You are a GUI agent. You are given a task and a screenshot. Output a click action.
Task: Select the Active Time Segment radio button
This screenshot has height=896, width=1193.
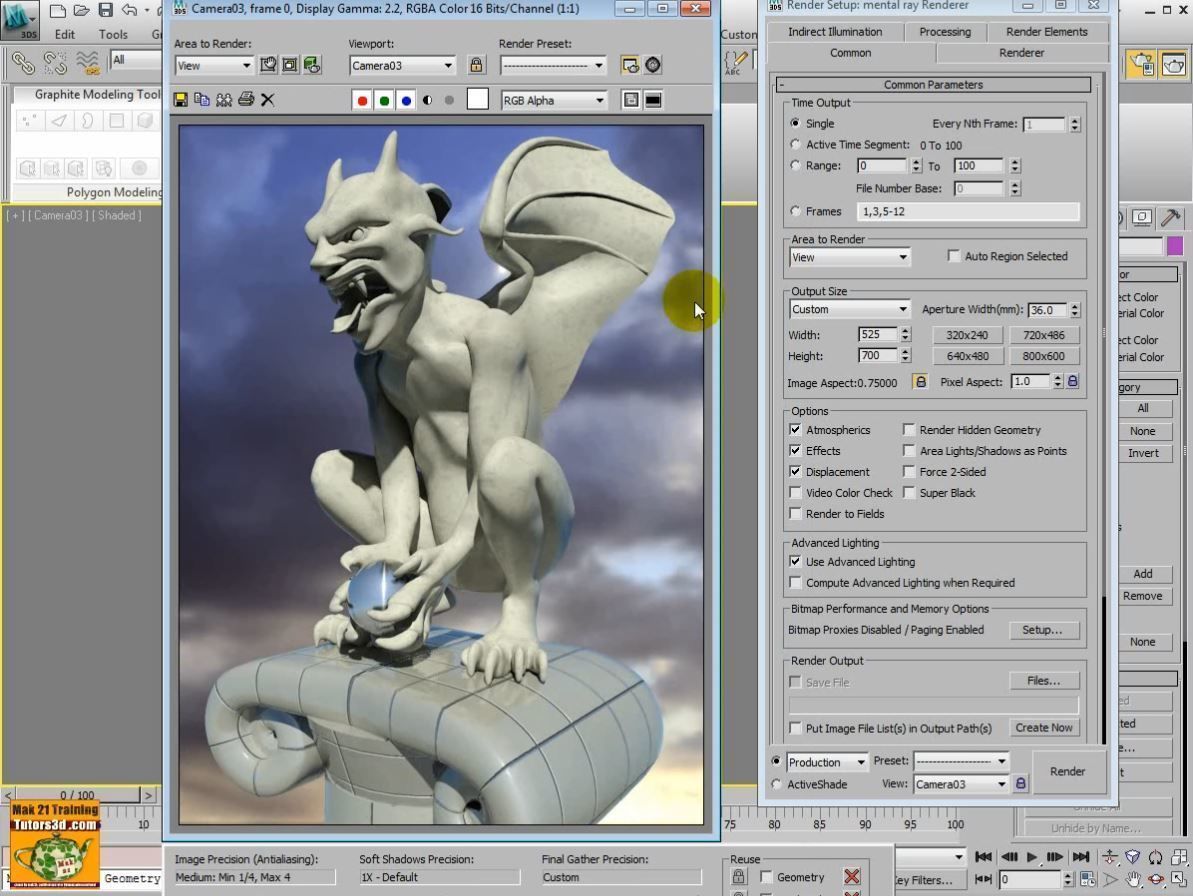click(x=796, y=145)
